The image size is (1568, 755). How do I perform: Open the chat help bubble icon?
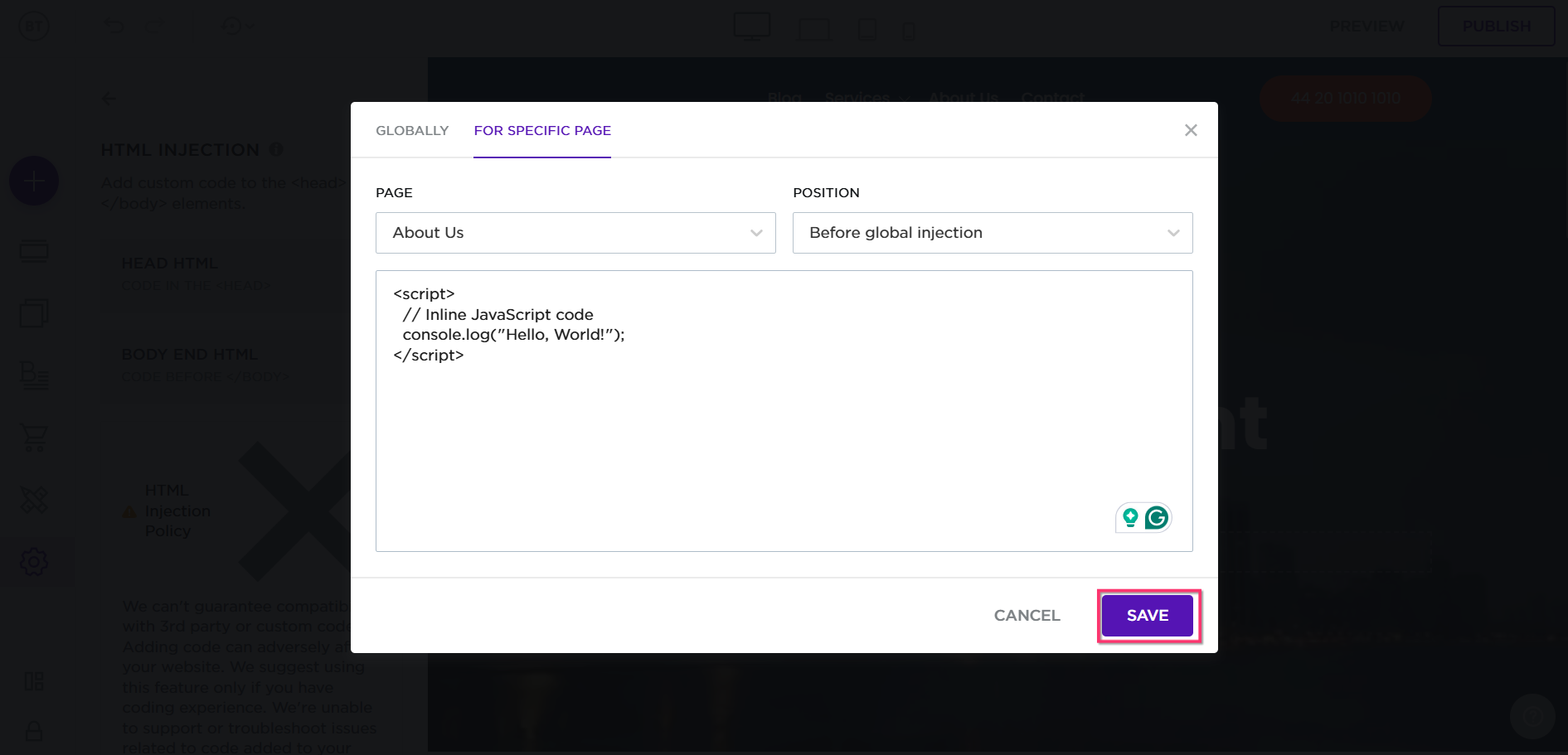1532,716
